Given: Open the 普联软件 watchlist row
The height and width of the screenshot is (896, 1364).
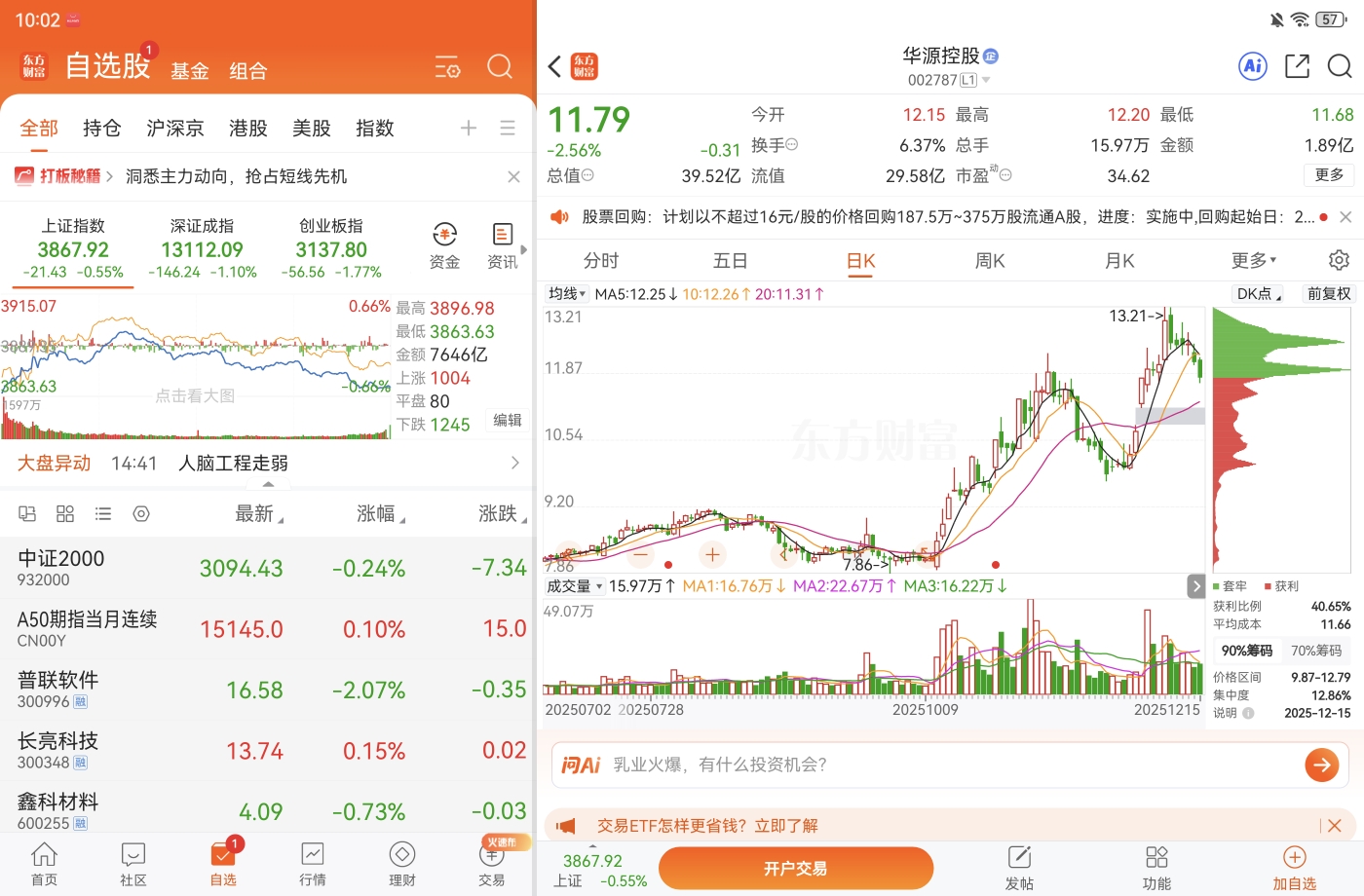Looking at the screenshot, I should (x=268, y=690).
